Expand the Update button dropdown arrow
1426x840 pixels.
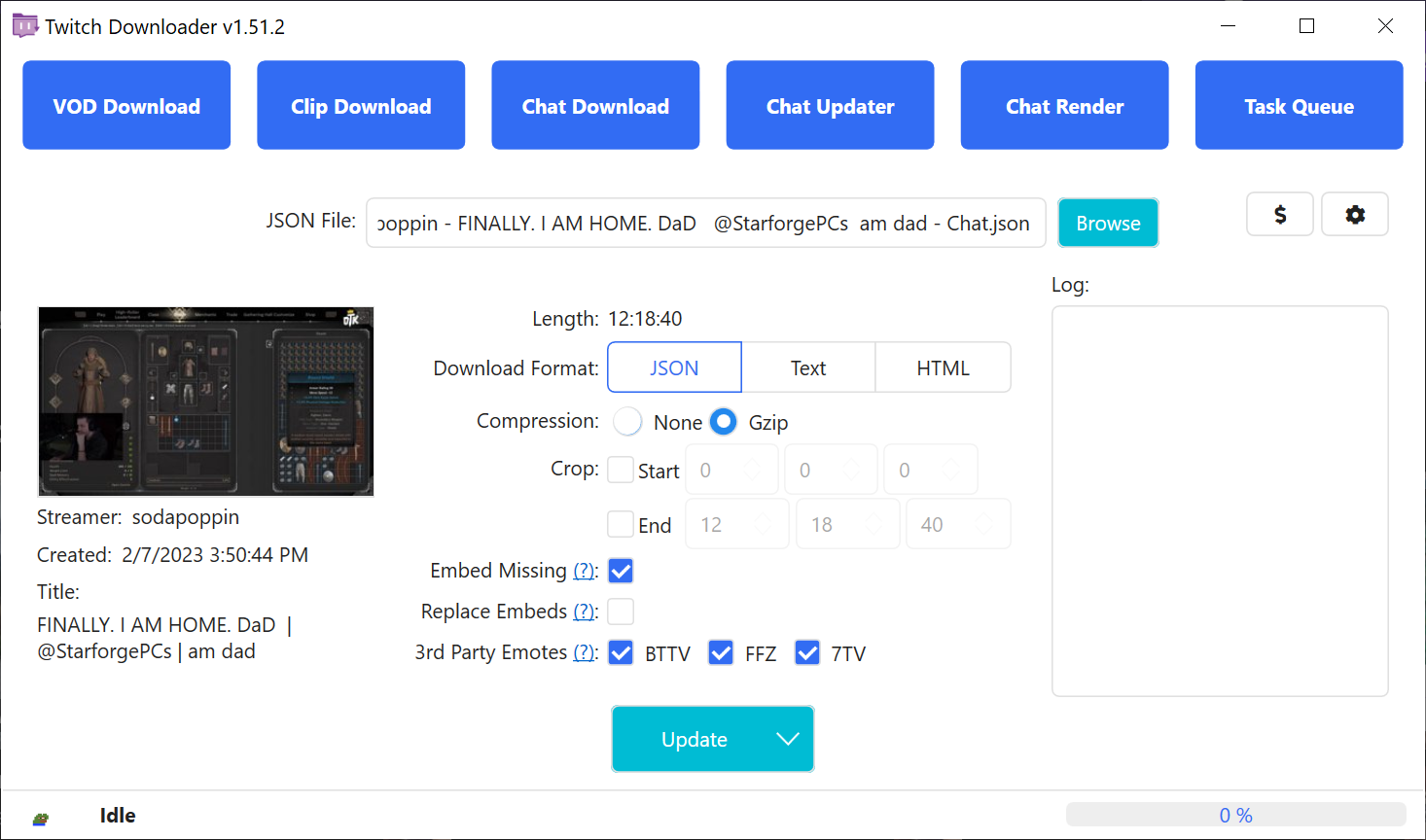788,739
